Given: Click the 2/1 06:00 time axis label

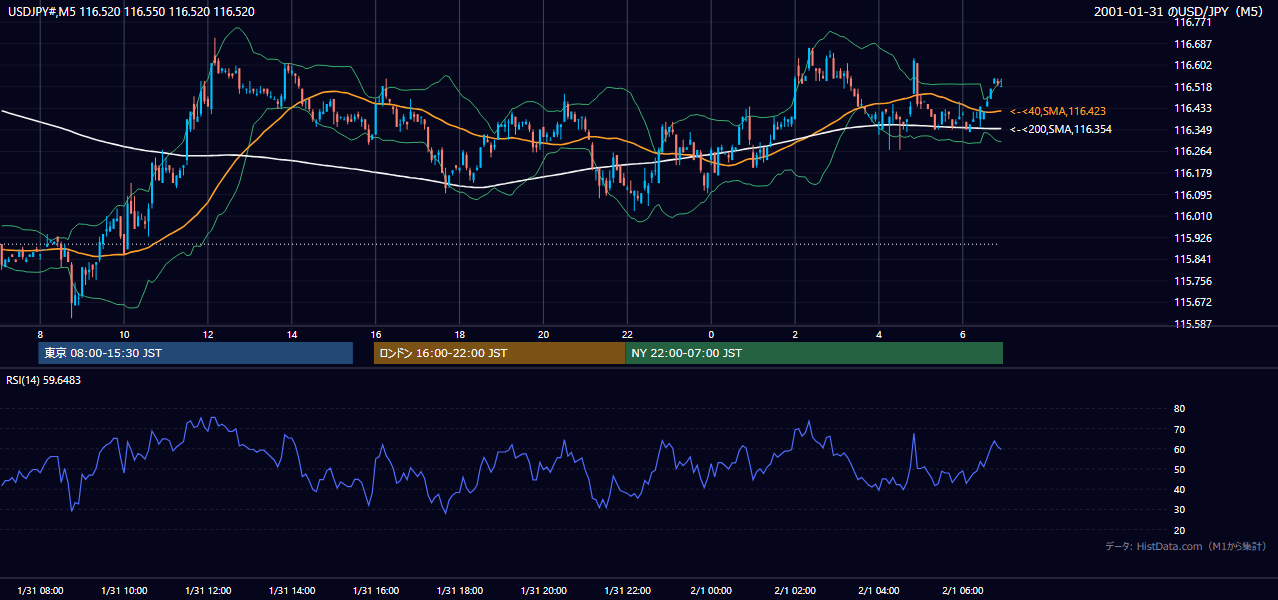Looking at the screenshot, I should (x=964, y=591).
